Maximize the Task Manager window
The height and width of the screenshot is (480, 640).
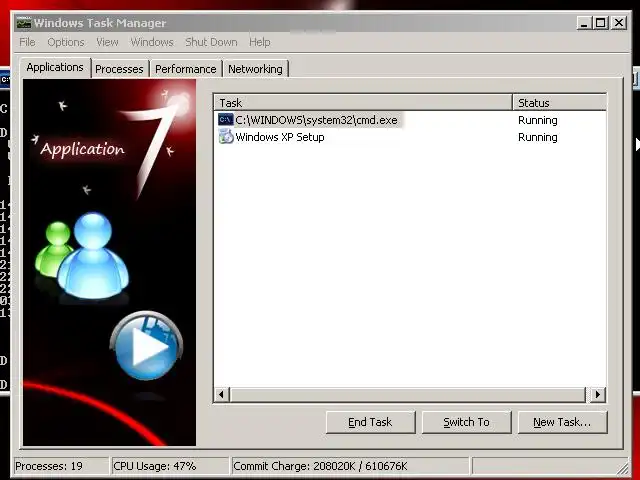[x=601, y=23]
